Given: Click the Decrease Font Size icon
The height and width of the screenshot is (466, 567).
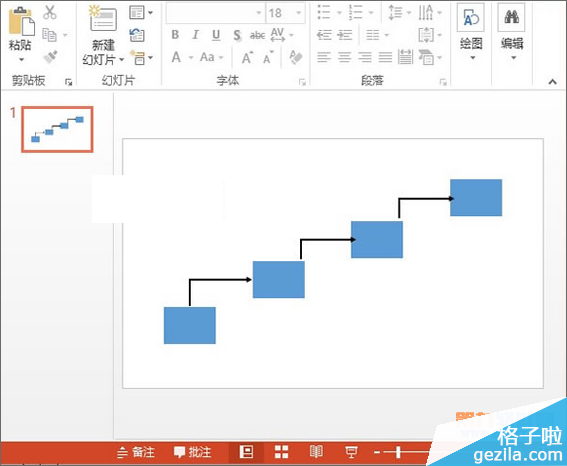Looking at the screenshot, I should click(268, 57).
